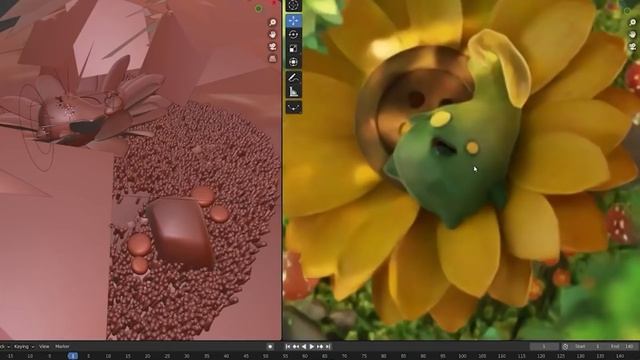The image size is (640, 360).
Task: Open the Keying dropdown in the timeline
Action: click(24, 347)
